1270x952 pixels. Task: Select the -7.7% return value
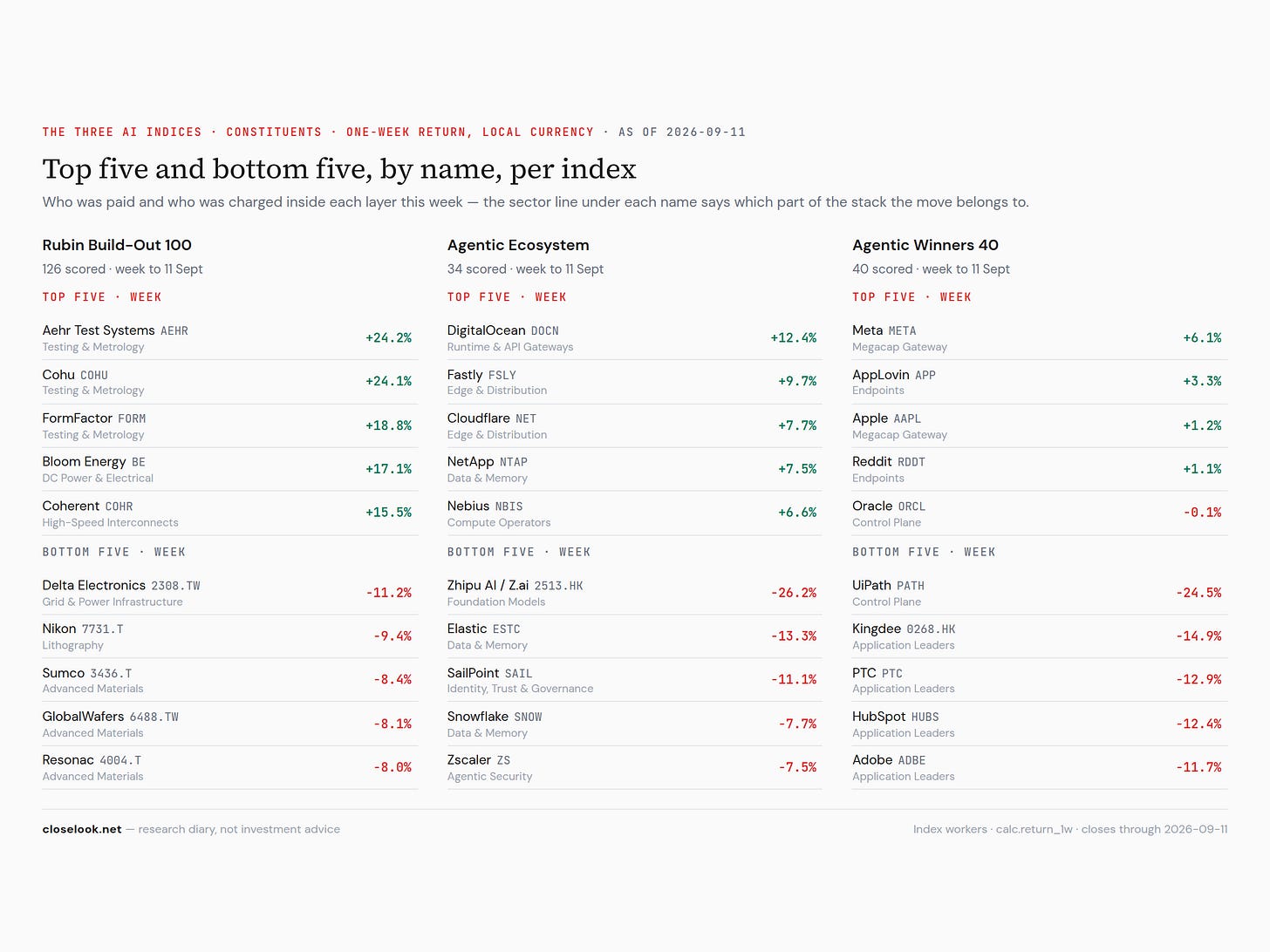(x=797, y=724)
